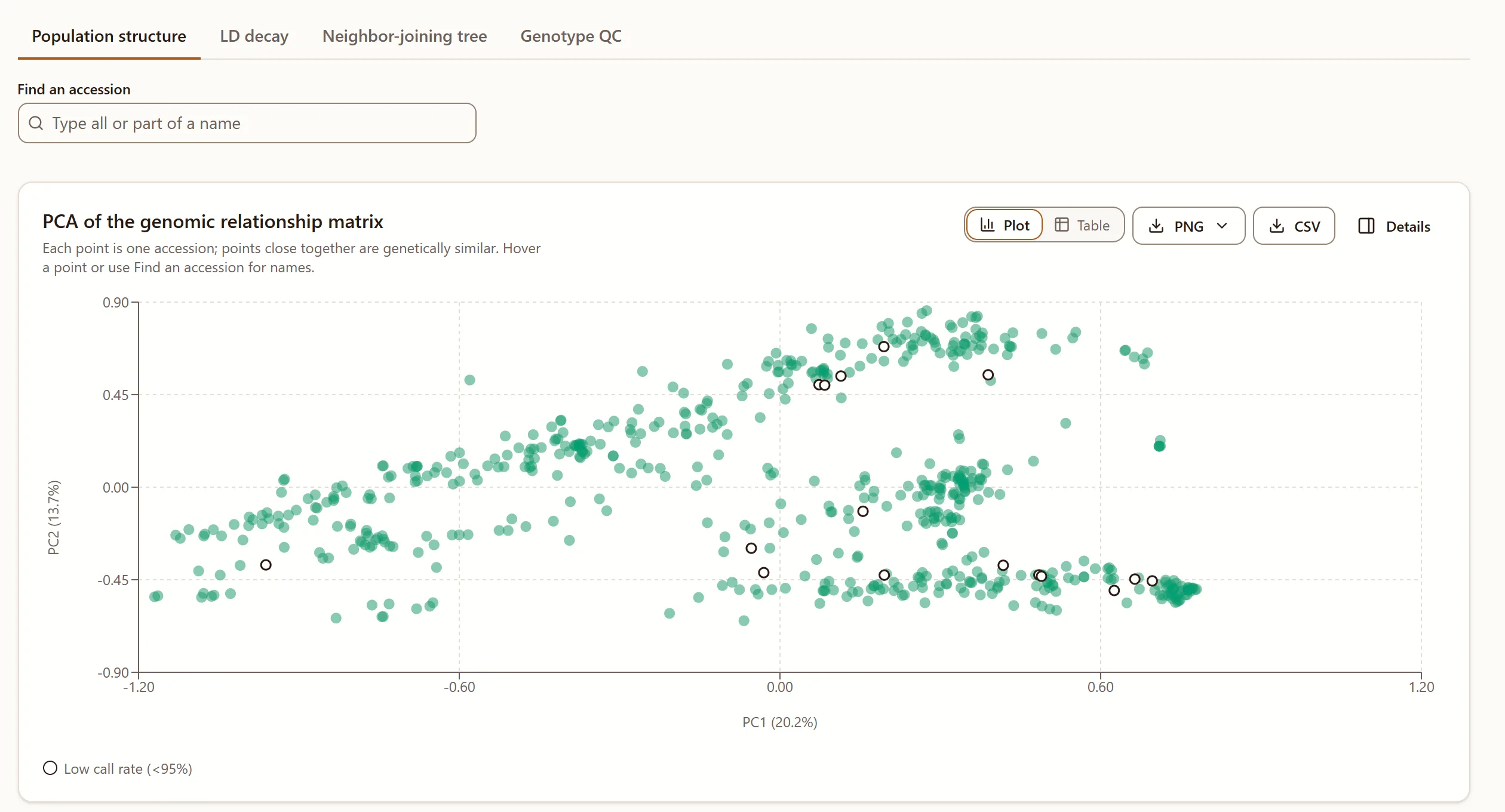Switch to Table view
Image resolution: width=1505 pixels, height=812 pixels.
pos(1082,225)
